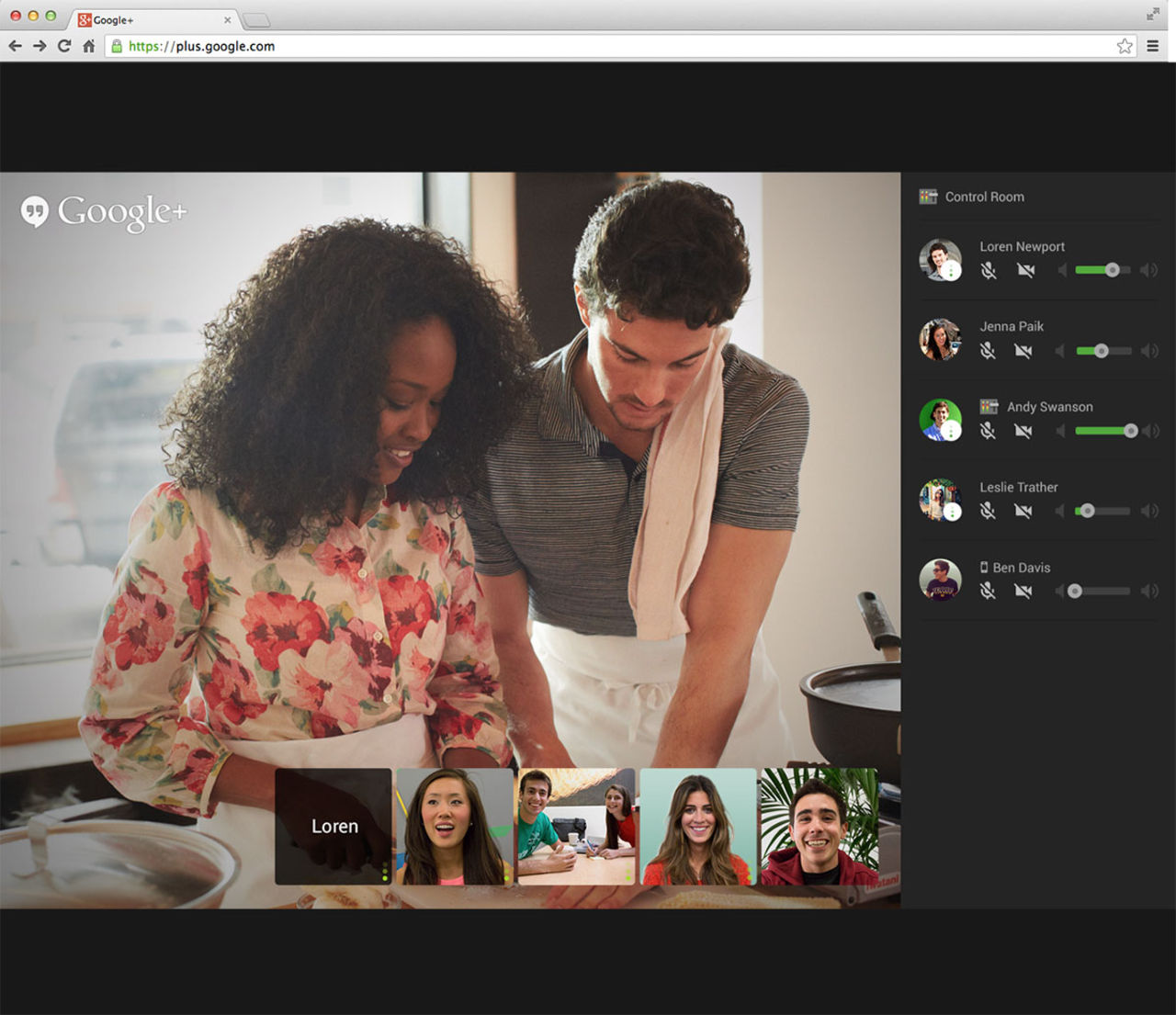Viewport: 1176px width, 1015px height.
Task: Open the Chrome hamburger menu
Action: (1152, 46)
